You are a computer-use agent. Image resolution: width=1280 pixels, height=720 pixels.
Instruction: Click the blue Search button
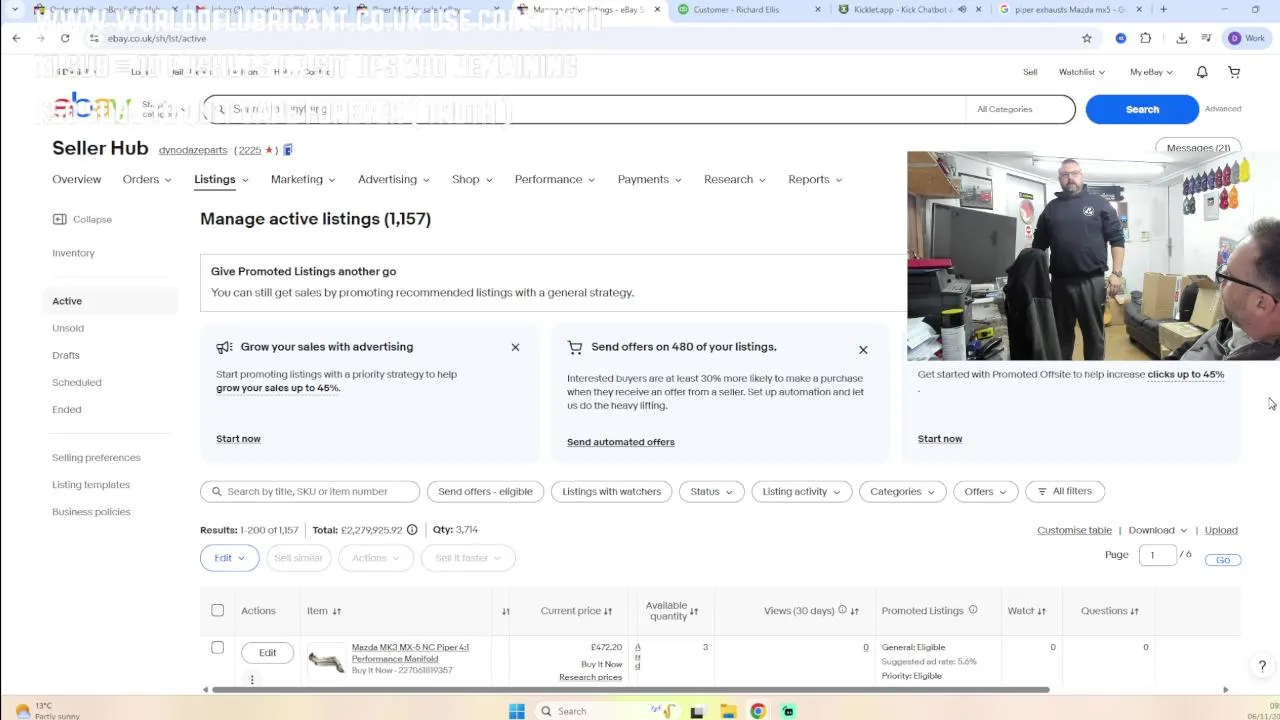(1142, 109)
